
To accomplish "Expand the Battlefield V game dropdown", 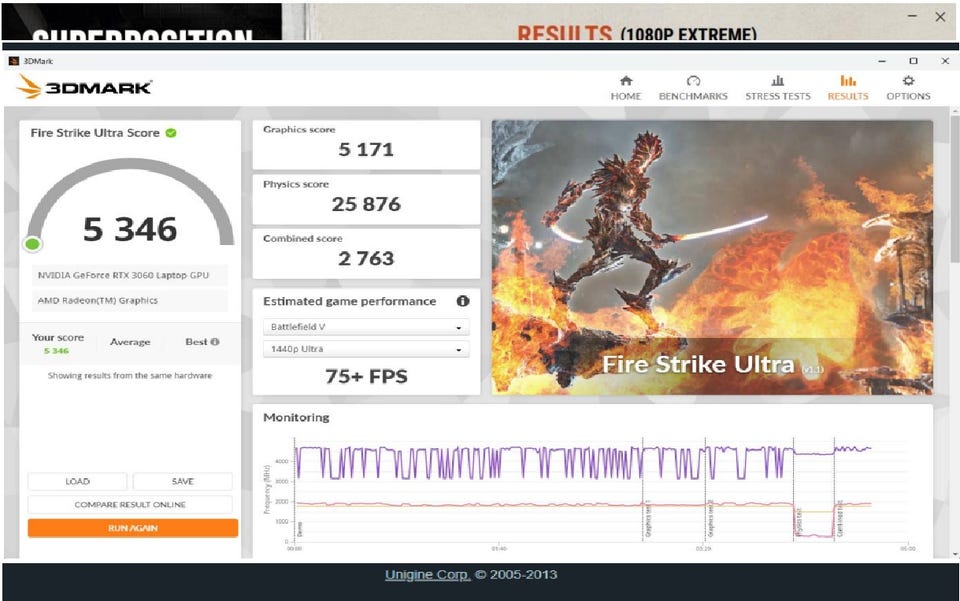I will [x=366, y=327].
